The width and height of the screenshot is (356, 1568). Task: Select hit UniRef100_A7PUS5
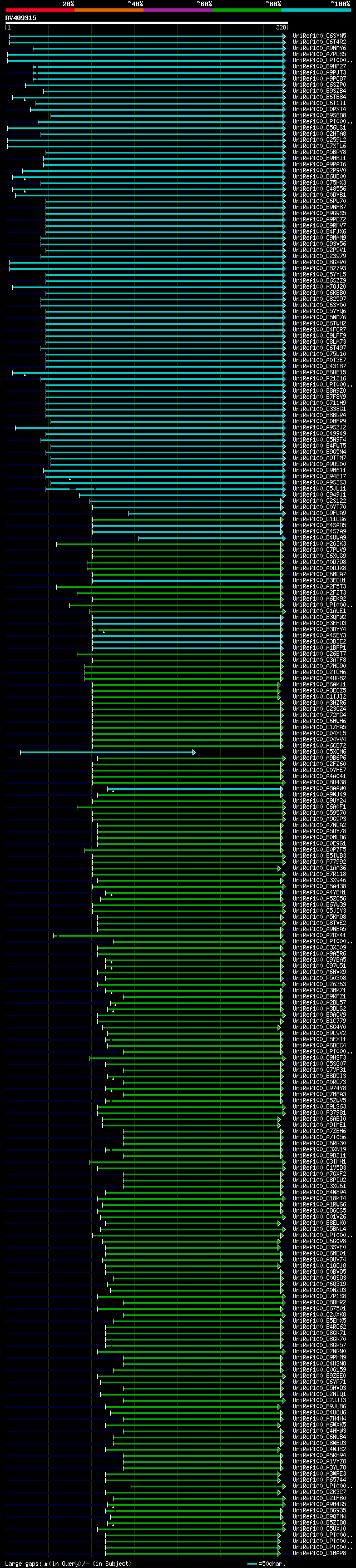tap(319, 54)
